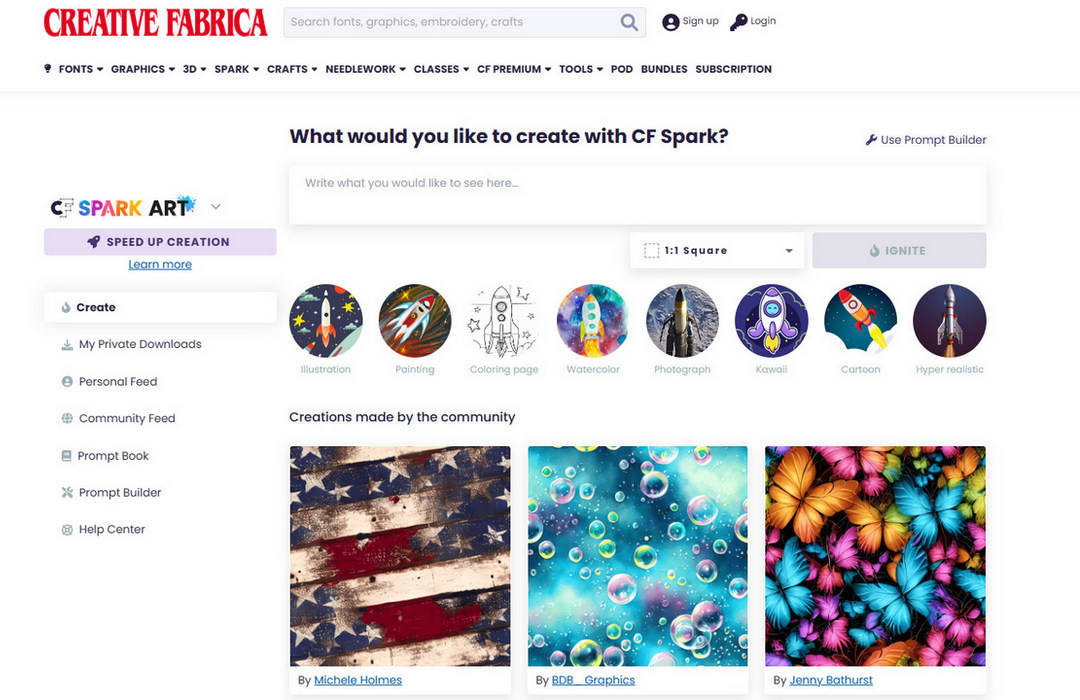Open the Use Prompt Builder wrench link

[926, 140]
